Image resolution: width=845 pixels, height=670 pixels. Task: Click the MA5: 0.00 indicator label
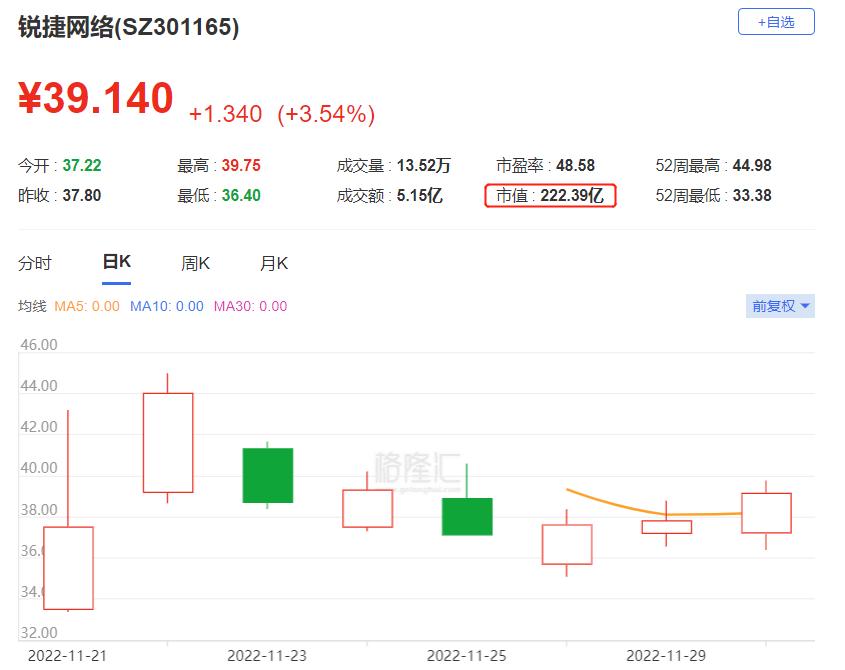(87, 307)
